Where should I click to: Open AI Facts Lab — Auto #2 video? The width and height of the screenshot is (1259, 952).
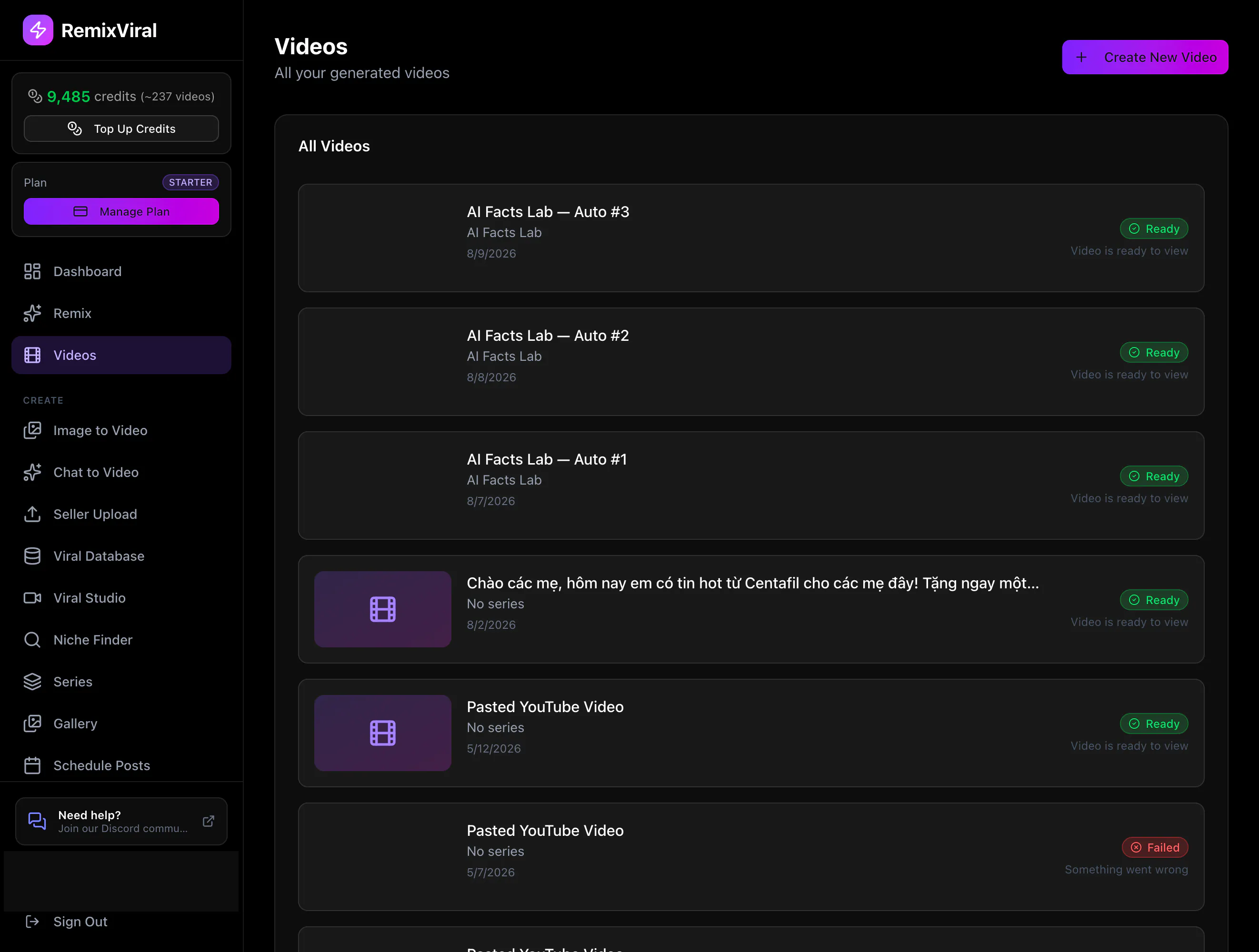[751, 362]
